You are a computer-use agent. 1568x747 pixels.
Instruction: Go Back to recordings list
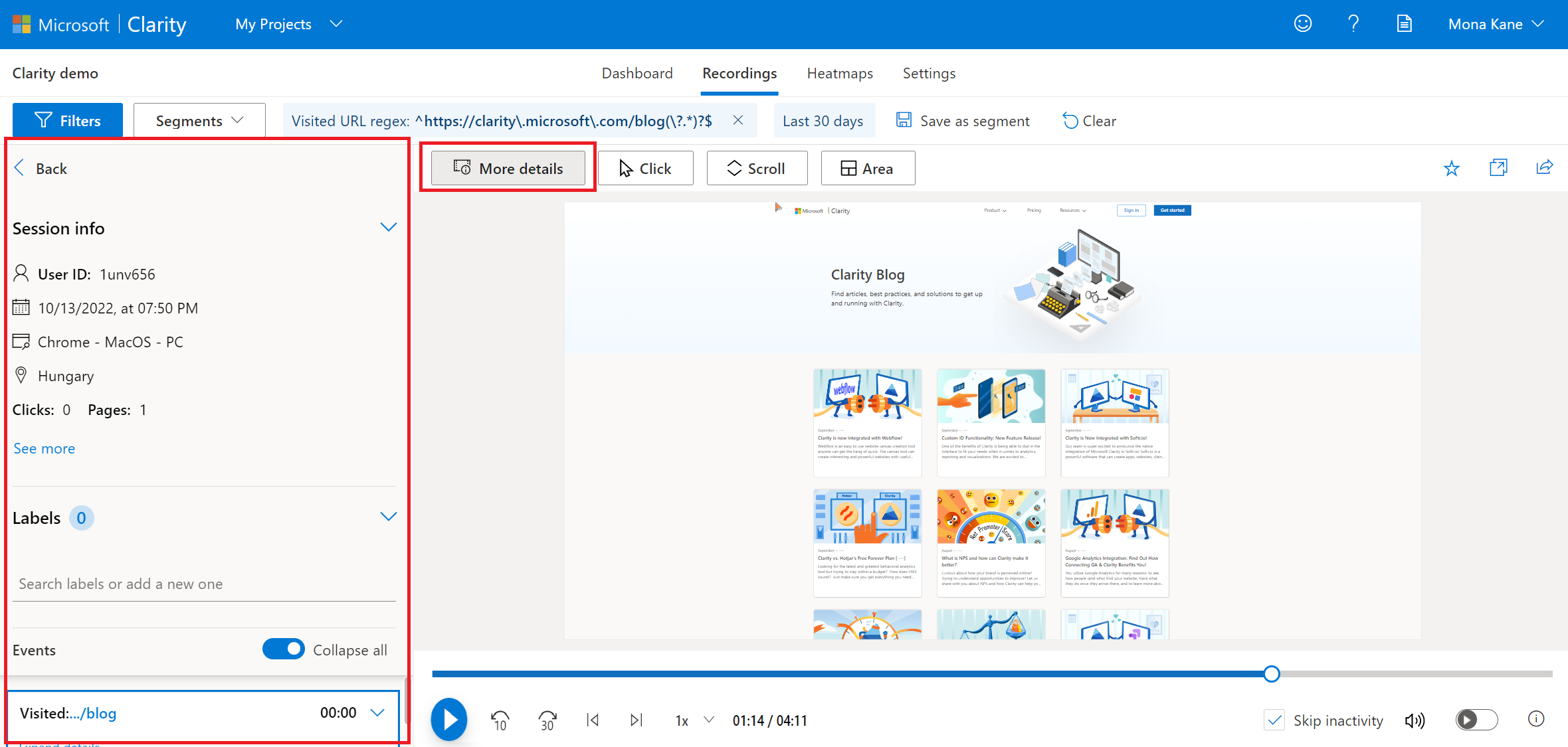pyautogui.click(x=41, y=169)
